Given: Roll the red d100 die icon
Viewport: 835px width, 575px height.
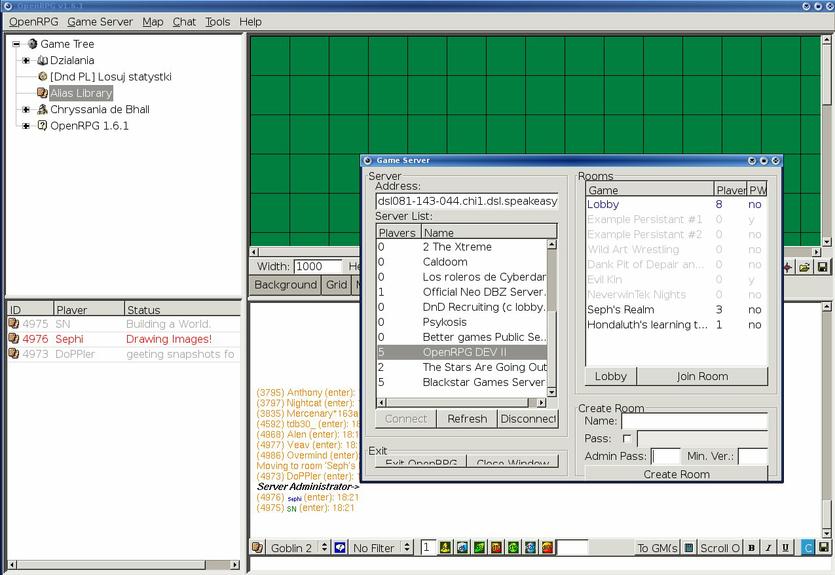Looking at the screenshot, I should click(547, 547).
